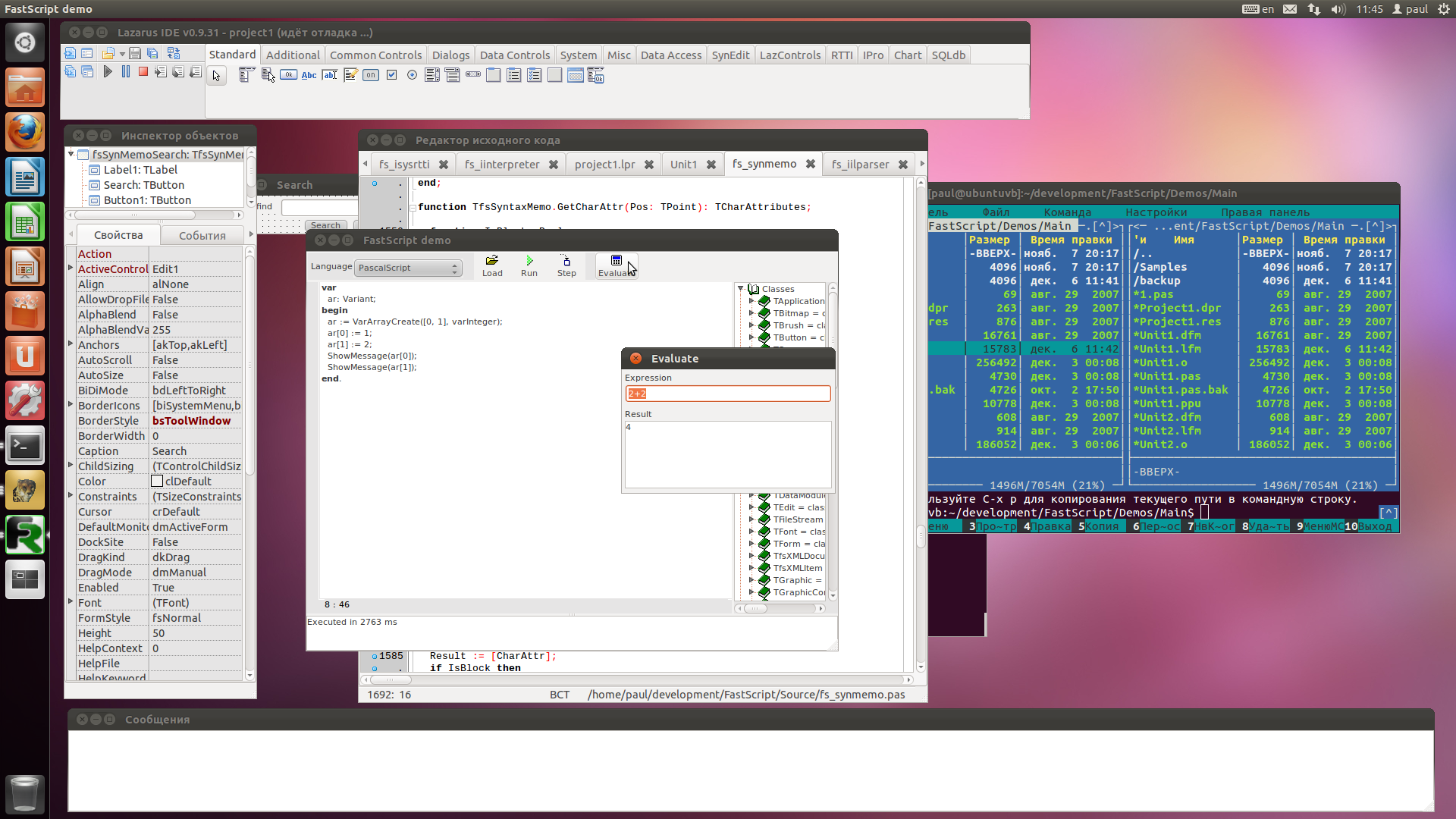Expand the TApplication class node
The image size is (1456, 819).
coord(752,301)
